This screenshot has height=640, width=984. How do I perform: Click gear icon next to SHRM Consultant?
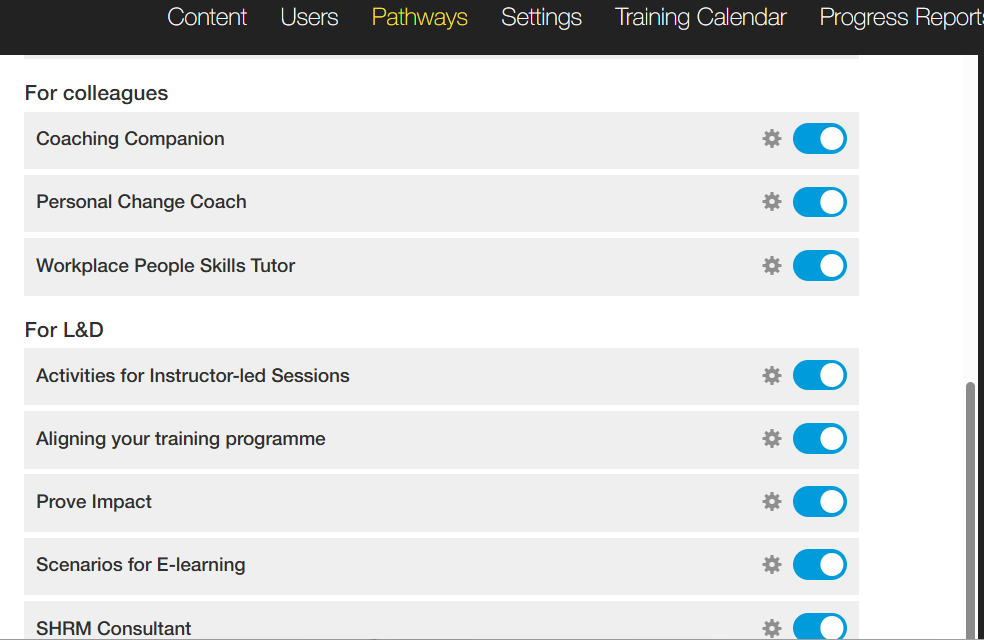(772, 628)
